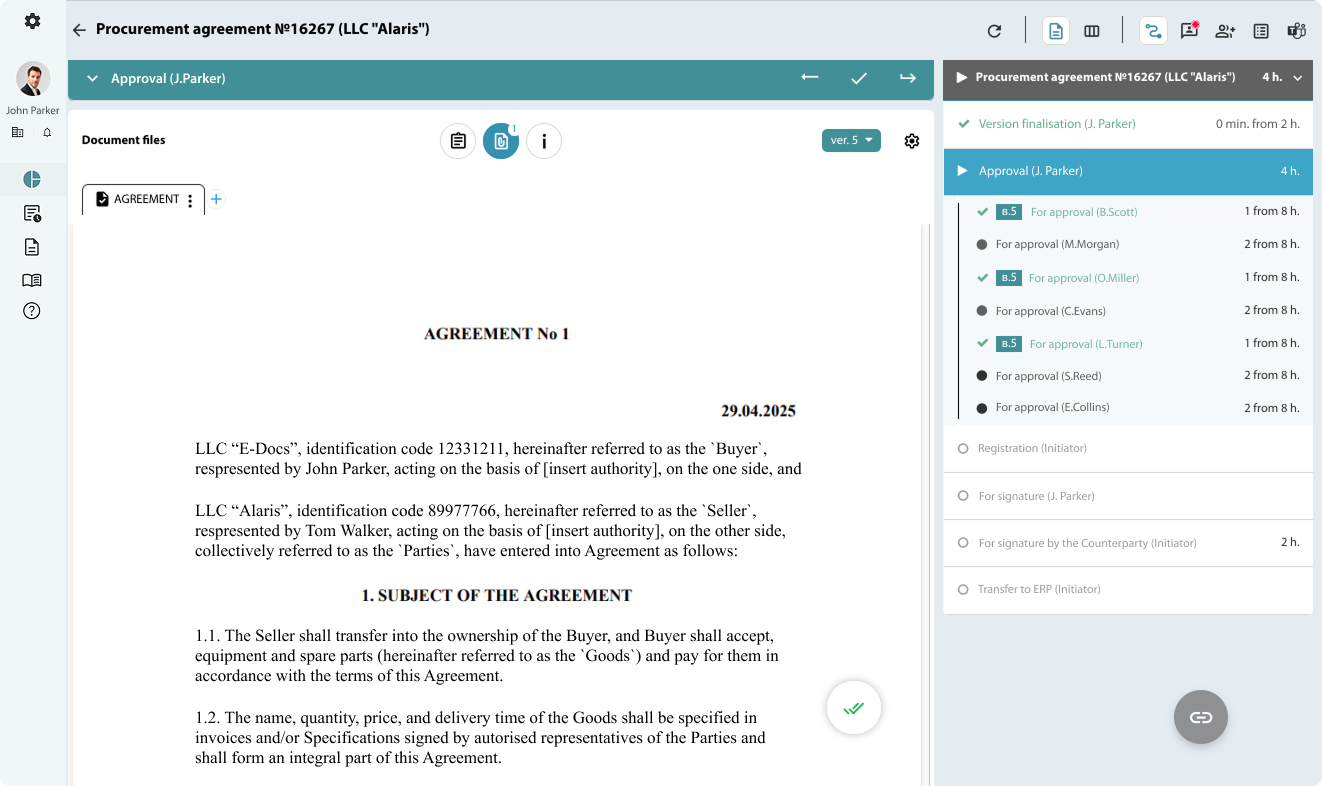The image size is (1322, 786).
Task: Click the refresh icon in top bar
Action: pyautogui.click(x=994, y=31)
